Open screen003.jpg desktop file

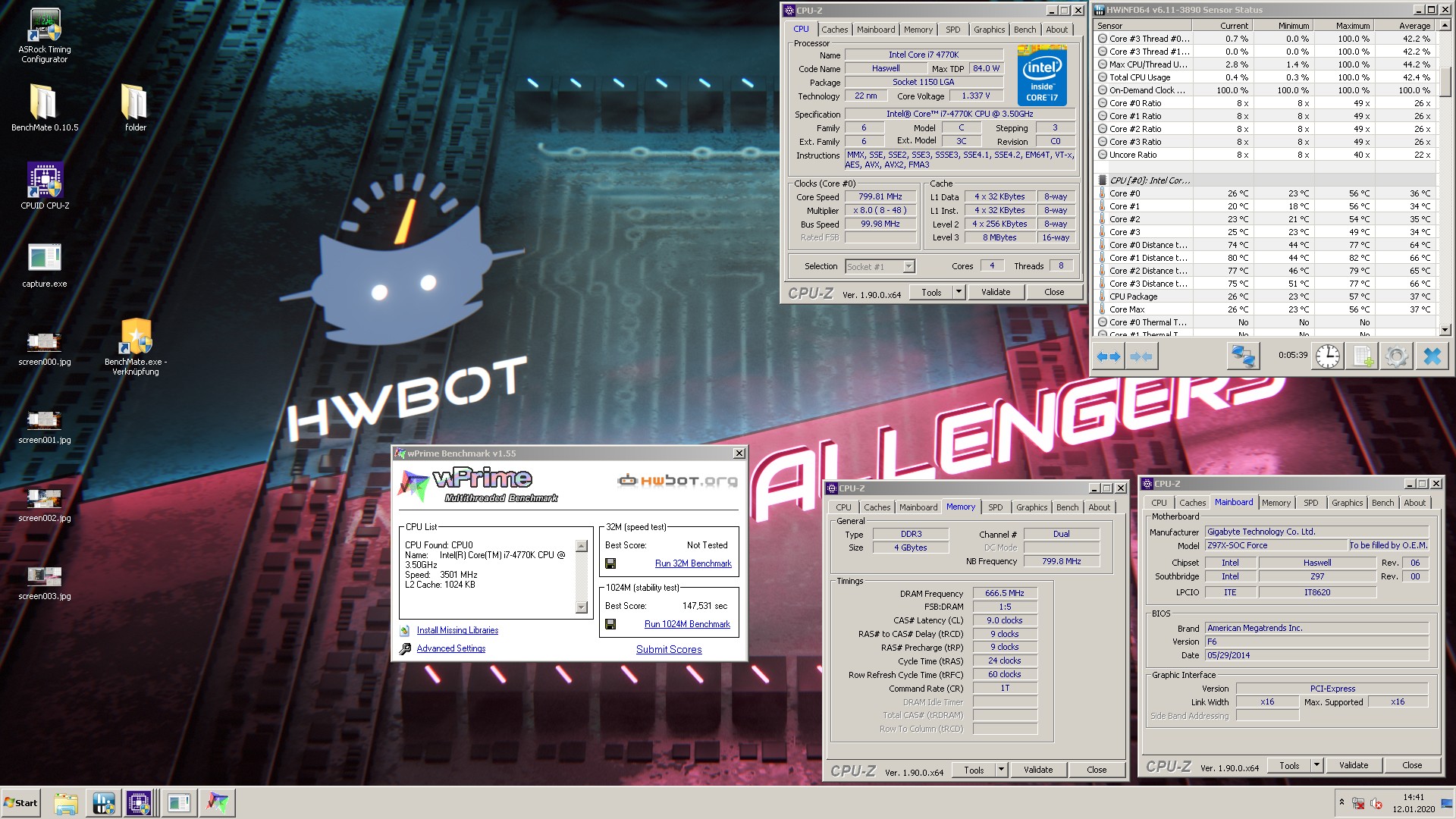coord(44,584)
